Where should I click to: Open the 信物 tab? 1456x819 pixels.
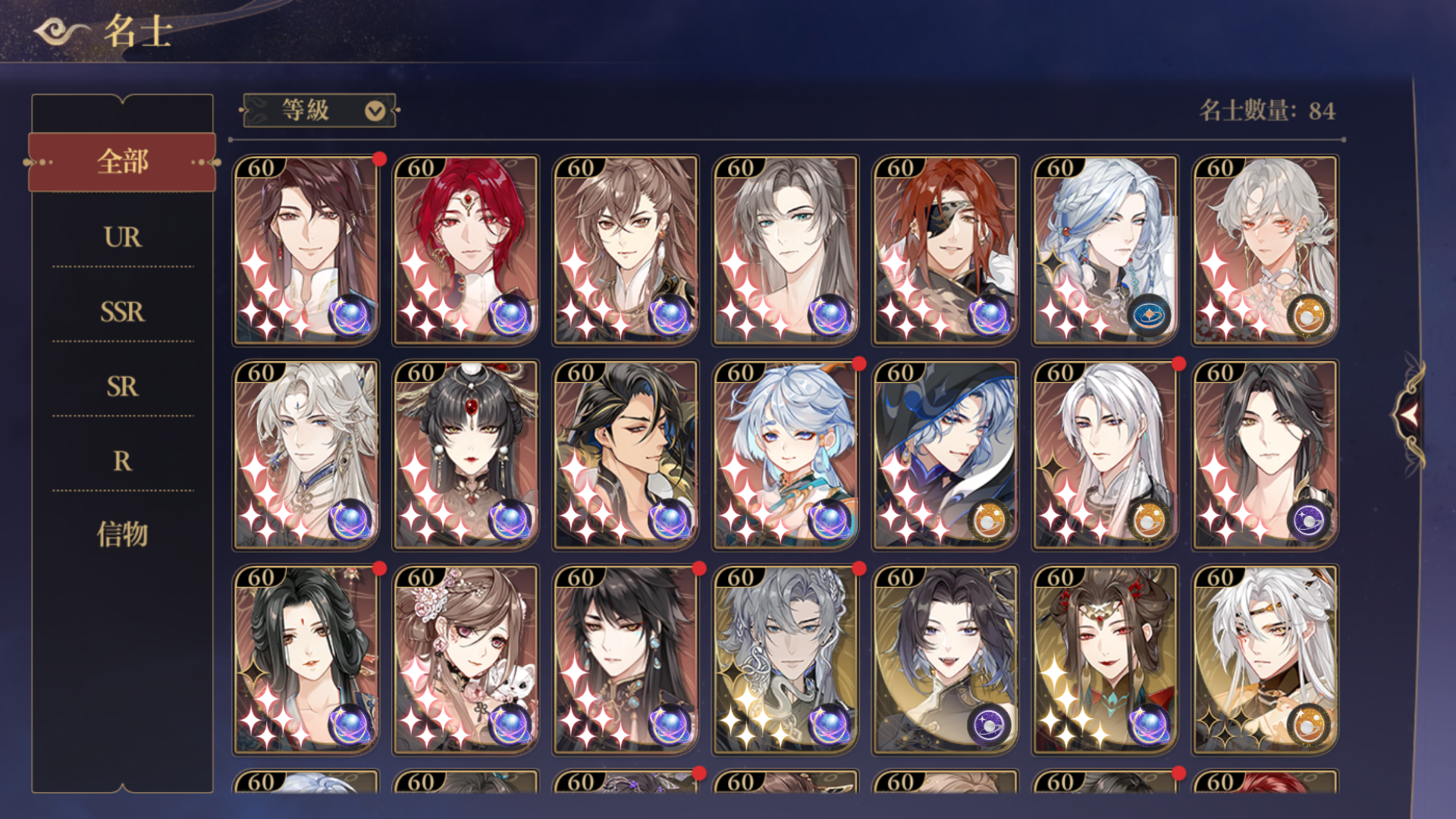point(122,535)
